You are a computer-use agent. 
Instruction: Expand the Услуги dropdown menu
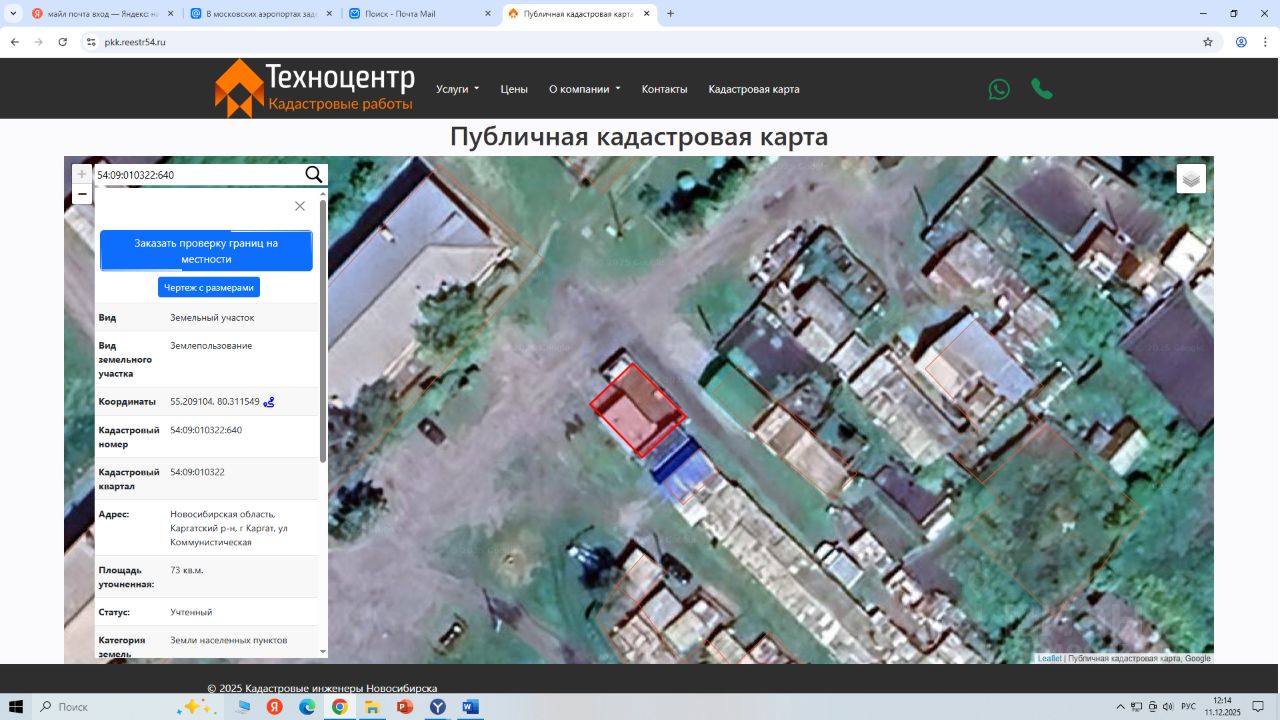click(458, 89)
